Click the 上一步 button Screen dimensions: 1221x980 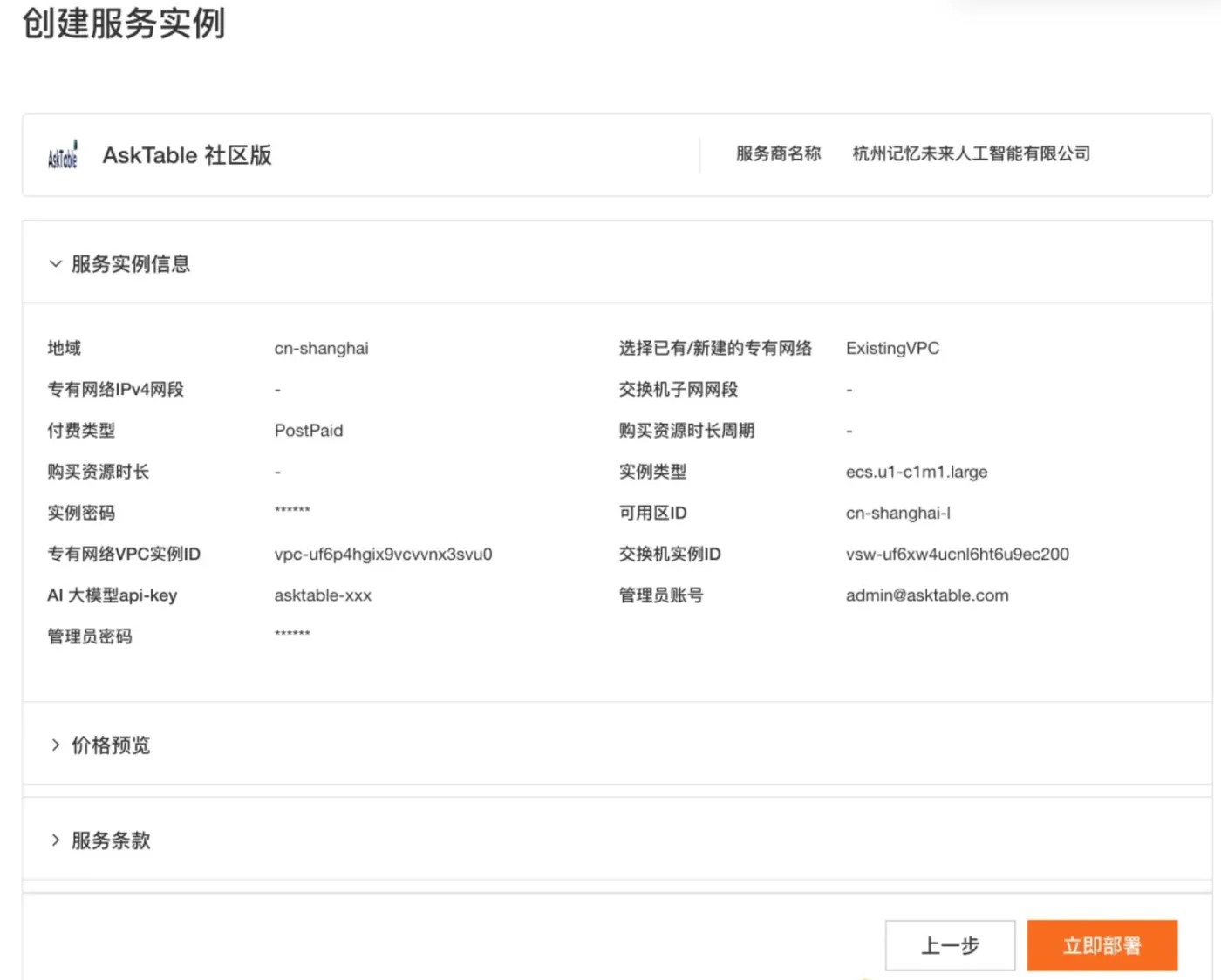click(x=951, y=945)
